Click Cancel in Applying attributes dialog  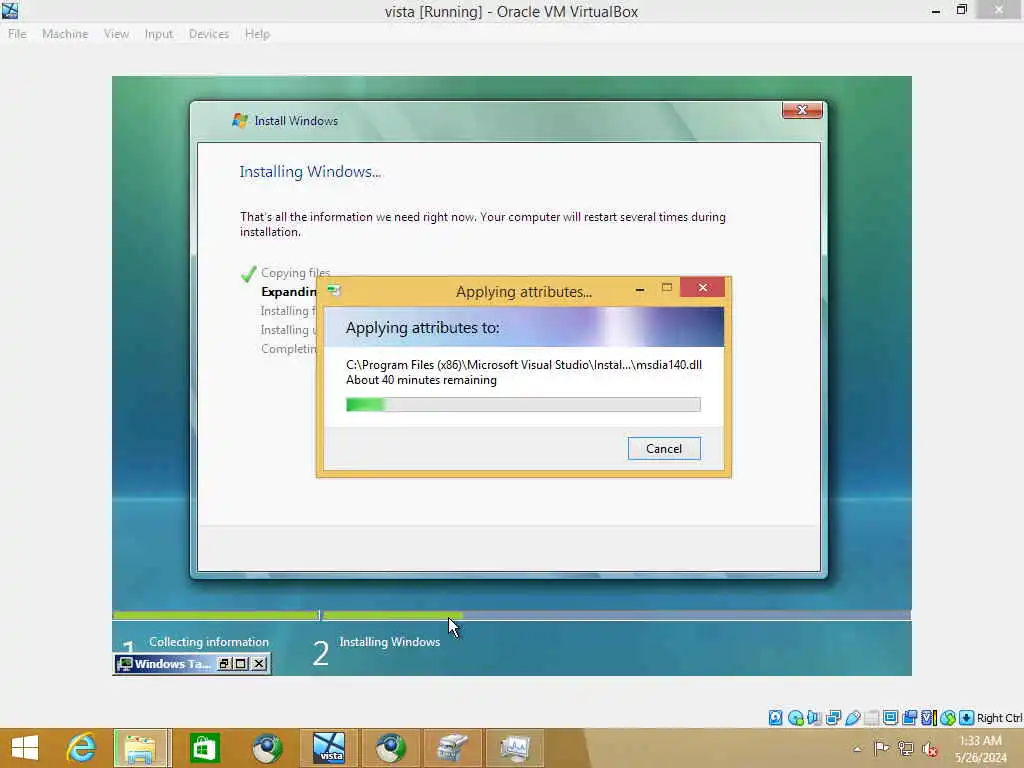point(664,449)
